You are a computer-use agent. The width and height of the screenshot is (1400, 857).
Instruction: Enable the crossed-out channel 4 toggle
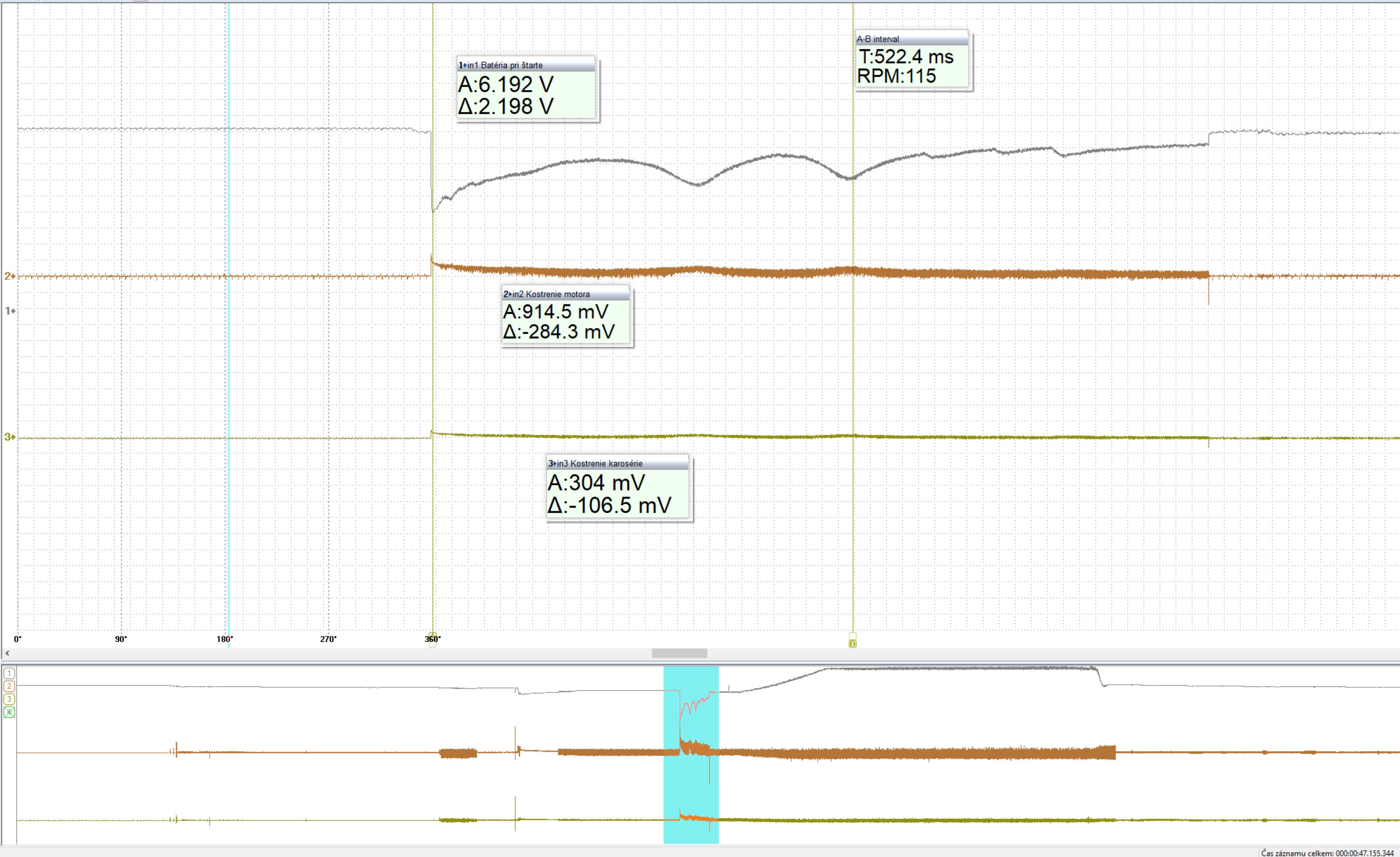[9, 712]
